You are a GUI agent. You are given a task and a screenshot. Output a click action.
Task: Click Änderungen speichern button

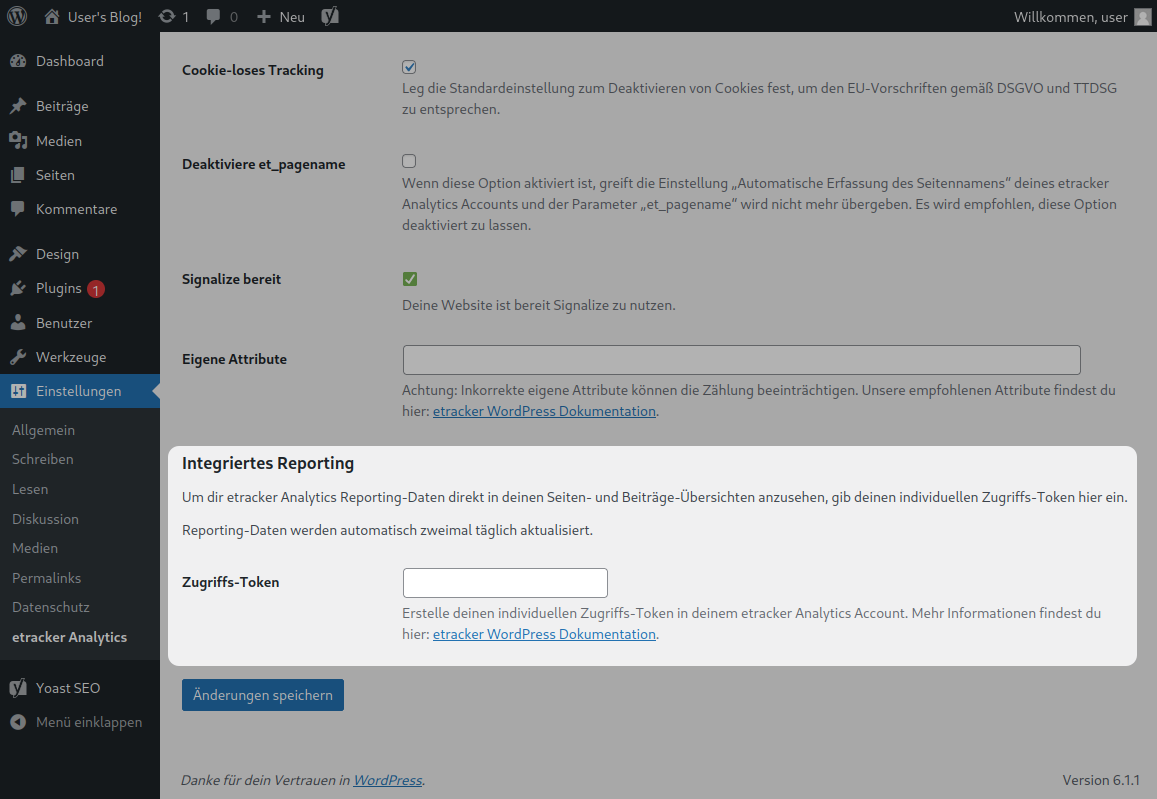point(263,695)
